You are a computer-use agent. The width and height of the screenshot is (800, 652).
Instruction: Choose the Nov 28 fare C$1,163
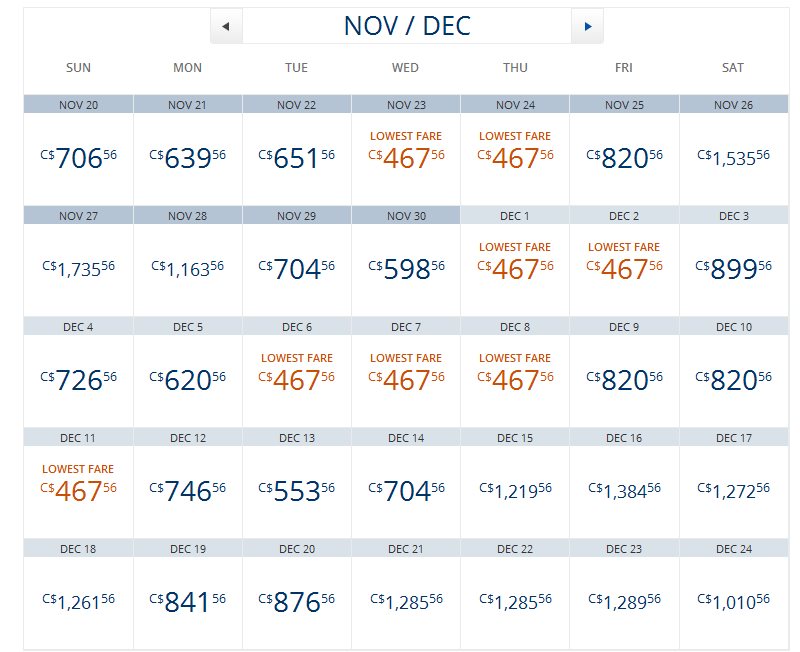(188, 267)
